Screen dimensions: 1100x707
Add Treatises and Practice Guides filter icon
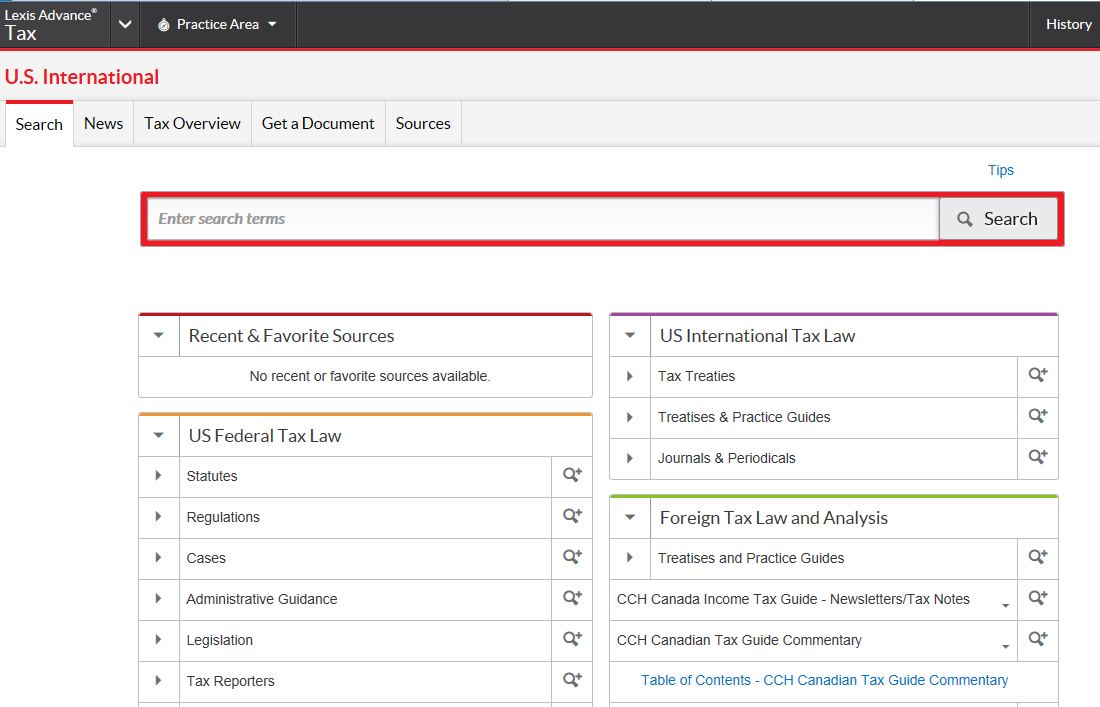tap(1038, 557)
